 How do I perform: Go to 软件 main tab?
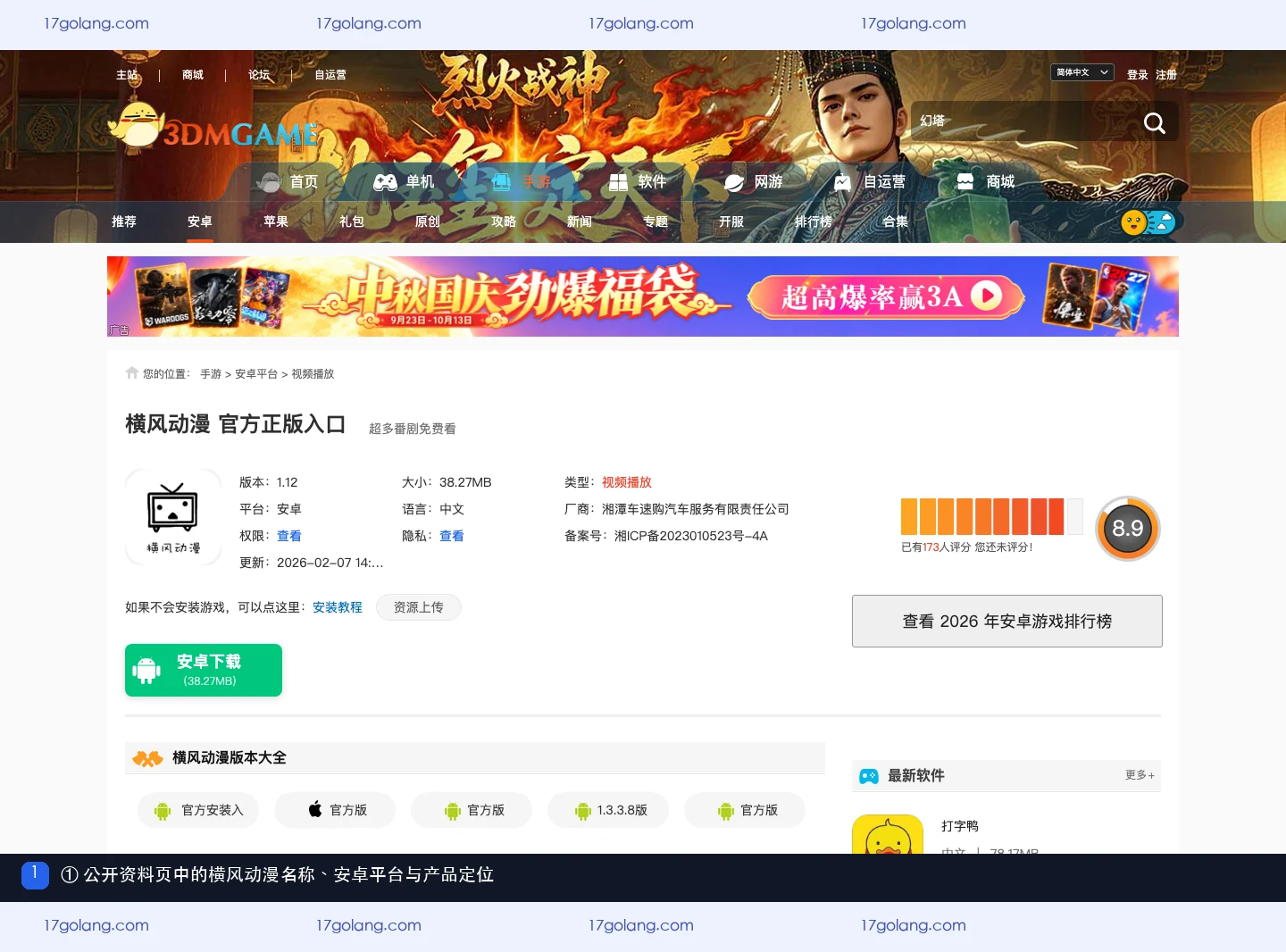(637, 182)
